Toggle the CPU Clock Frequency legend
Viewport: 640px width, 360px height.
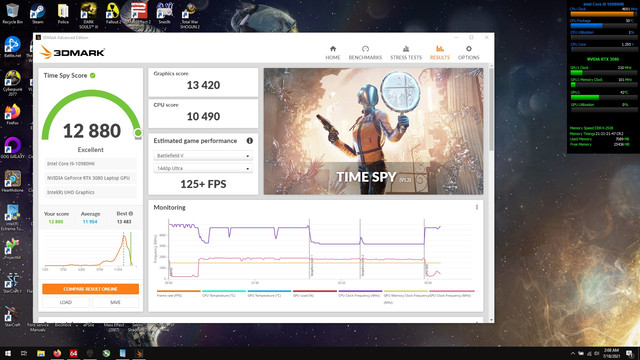point(360,293)
